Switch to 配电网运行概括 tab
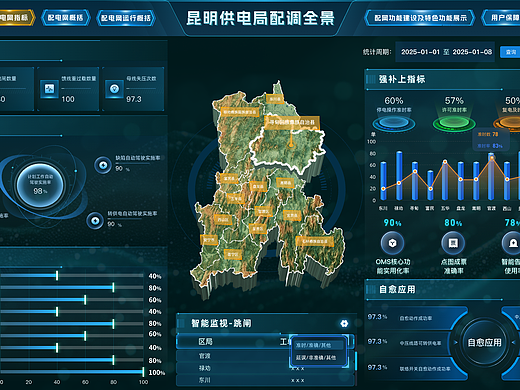 pos(126,18)
